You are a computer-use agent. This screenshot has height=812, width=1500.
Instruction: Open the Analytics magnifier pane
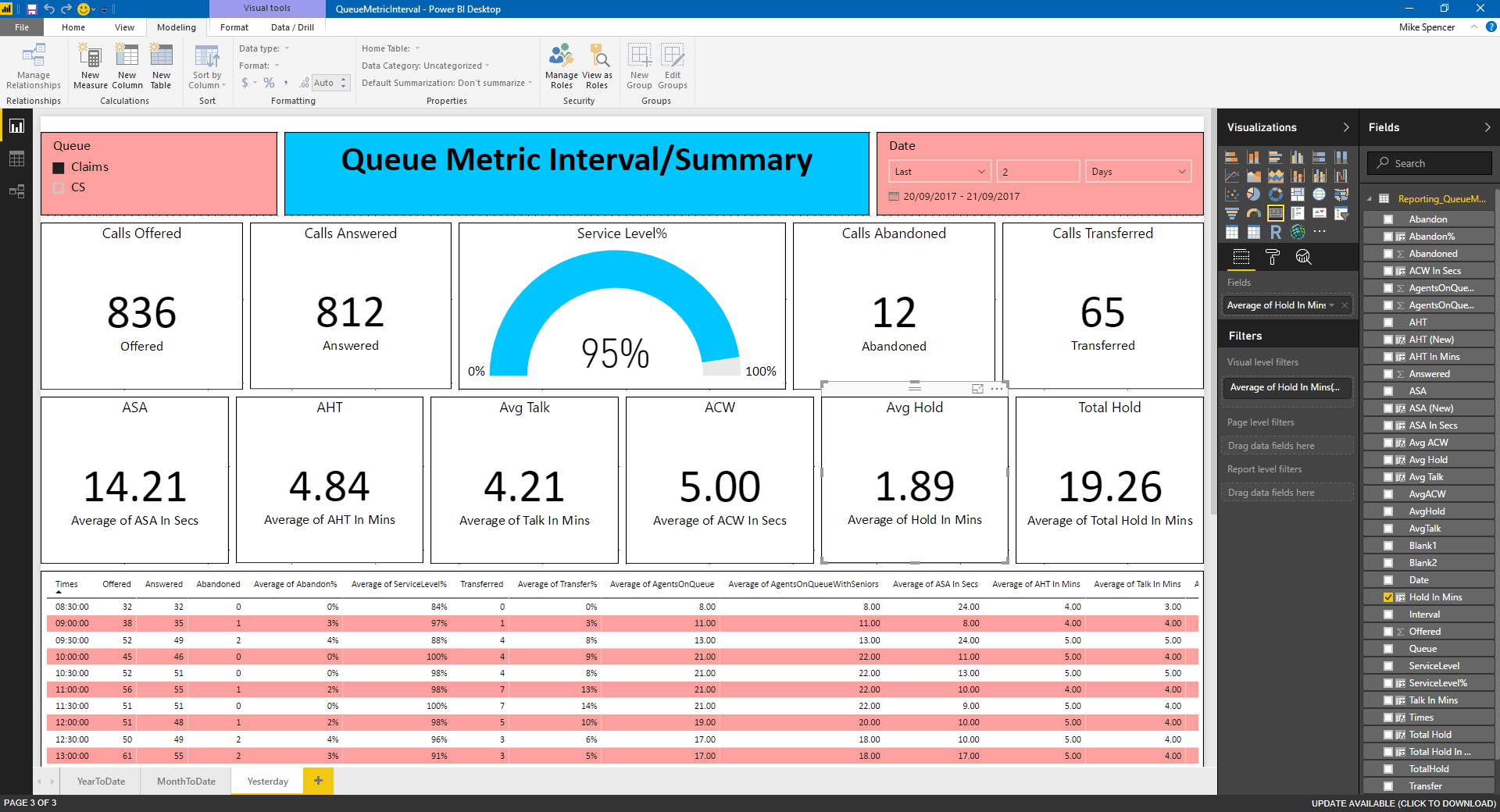(1303, 257)
